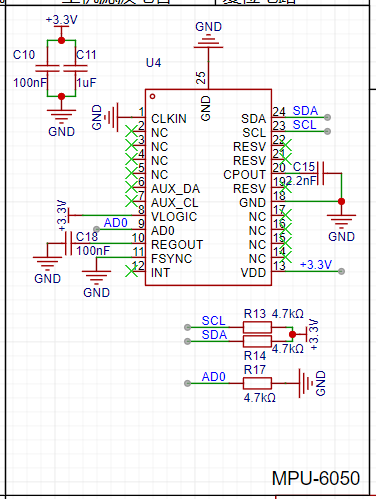376x499 pixels.
Task: Click resistor R13 on SCL line
Action: [x=257, y=327]
